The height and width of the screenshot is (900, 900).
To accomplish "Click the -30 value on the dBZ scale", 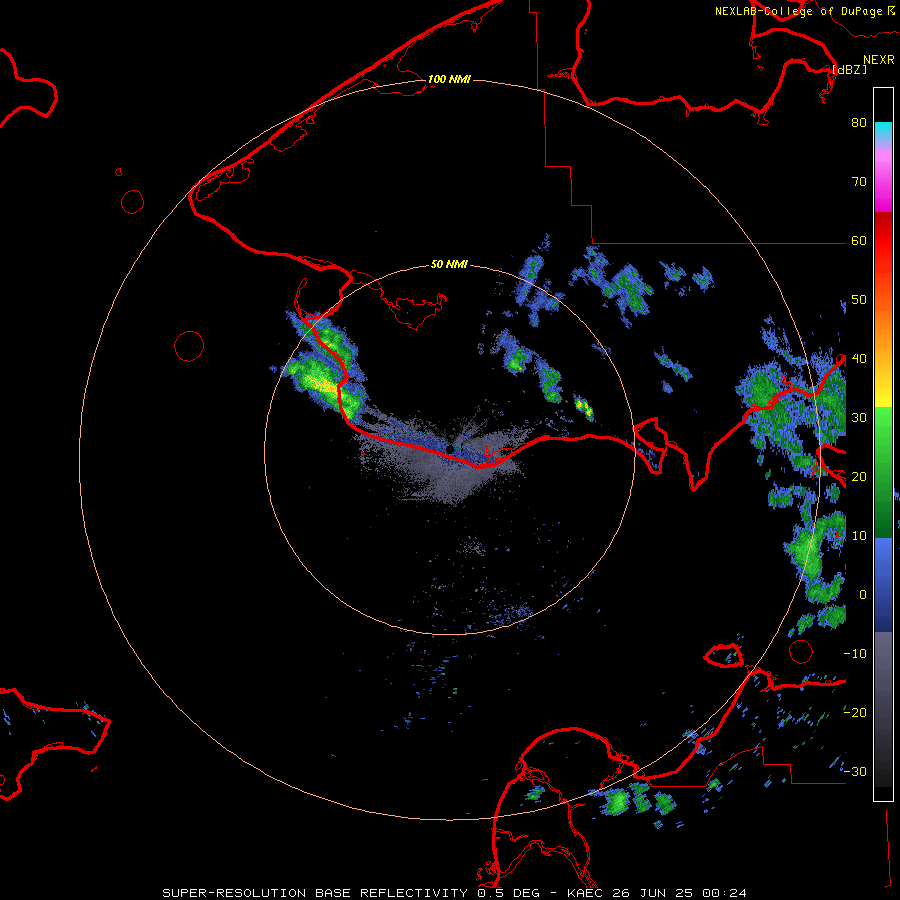I will pos(855,771).
